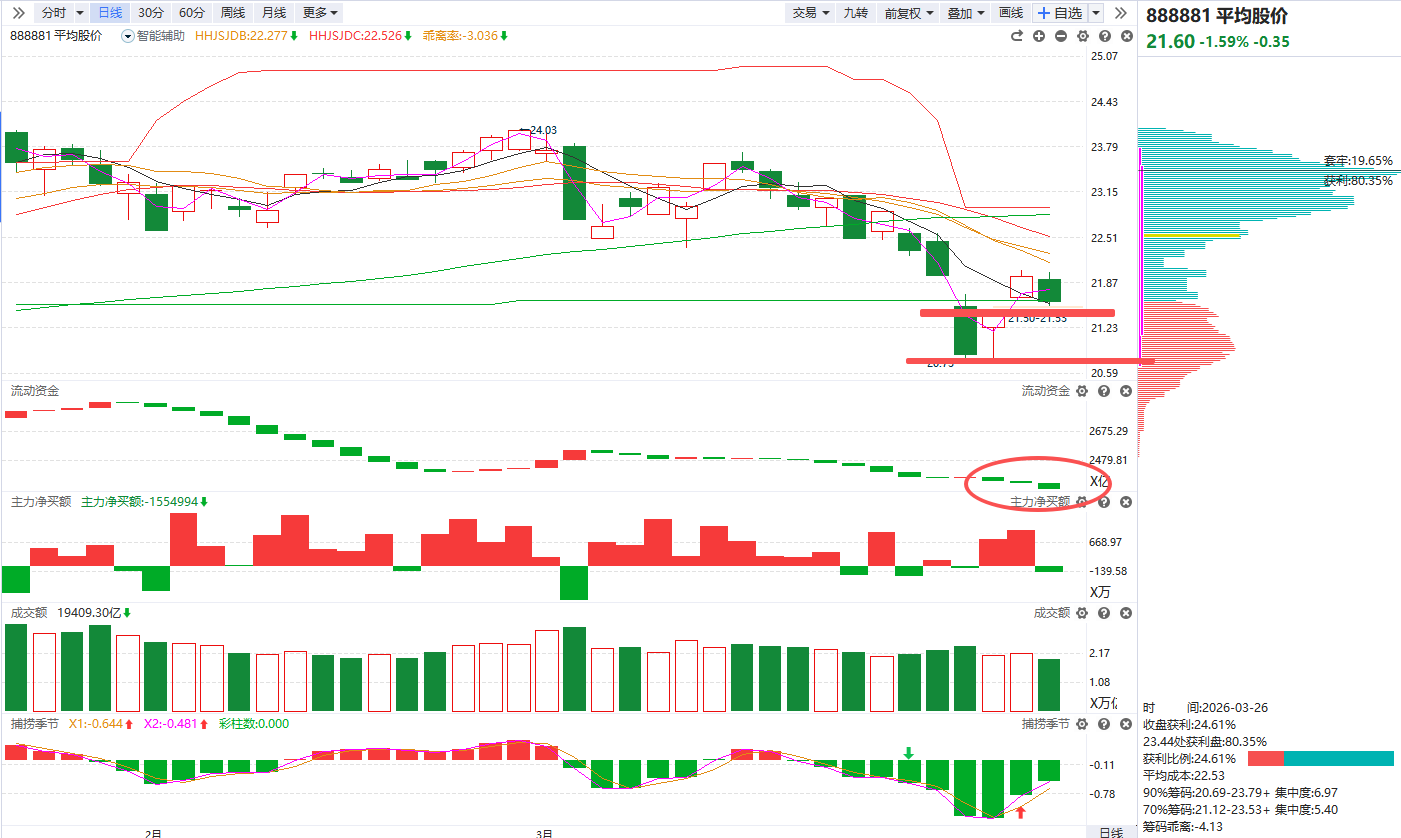Open 流动资金 indicator help icon
Viewport: 1401px width, 838px height.
coord(1103,391)
